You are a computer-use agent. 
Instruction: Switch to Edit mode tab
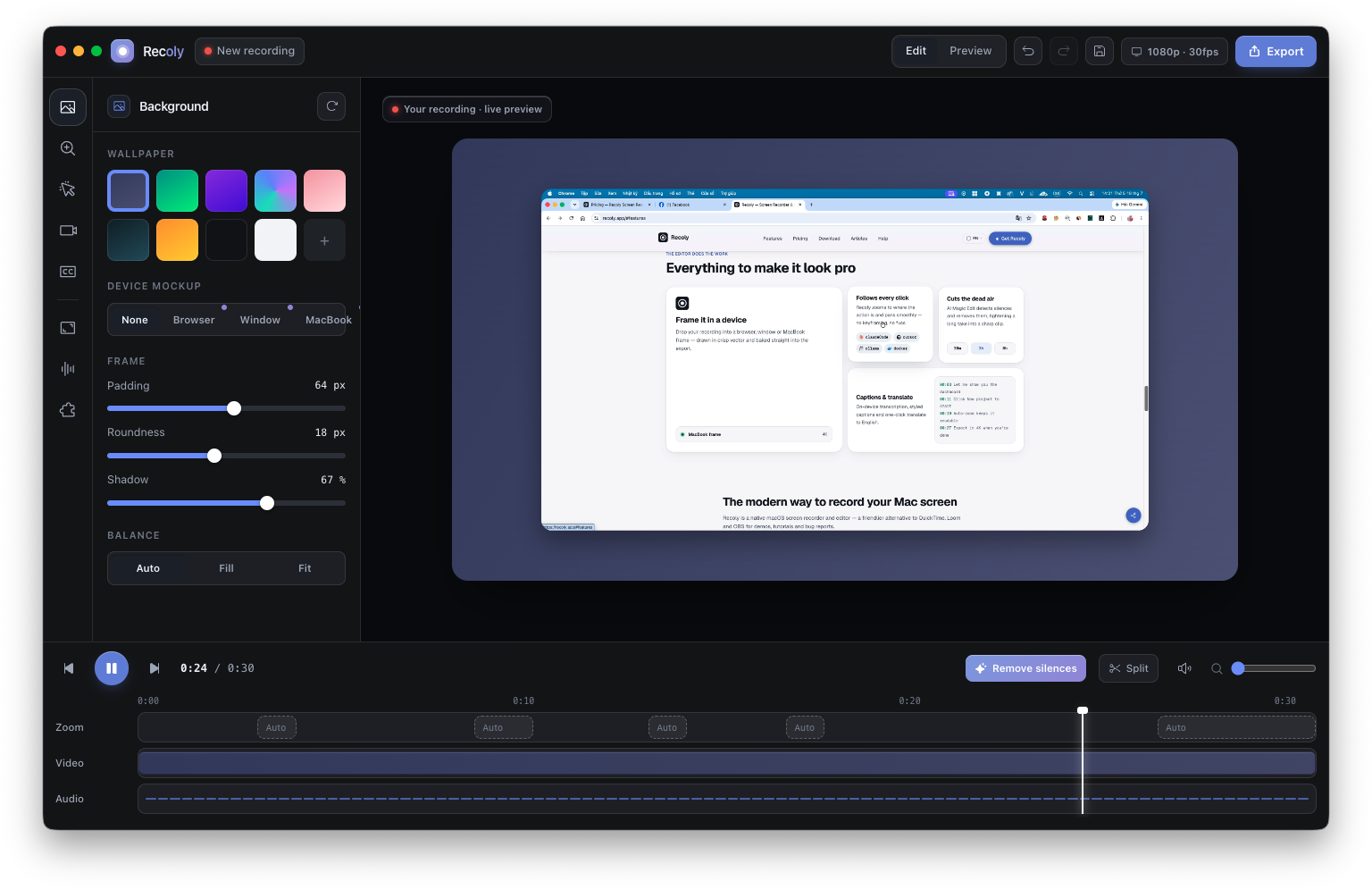pyautogui.click(x=916, y=51)
